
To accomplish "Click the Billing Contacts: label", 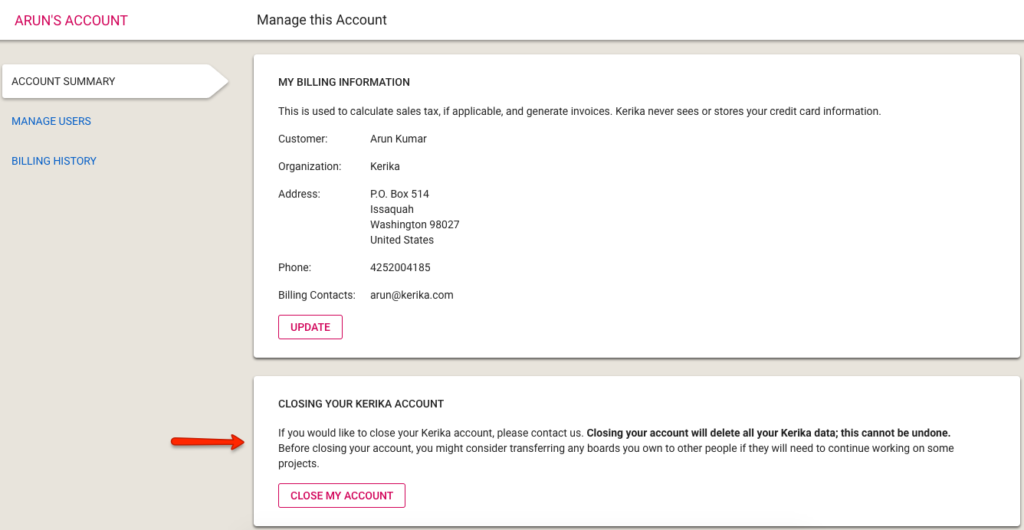I will tap(317, 295).
